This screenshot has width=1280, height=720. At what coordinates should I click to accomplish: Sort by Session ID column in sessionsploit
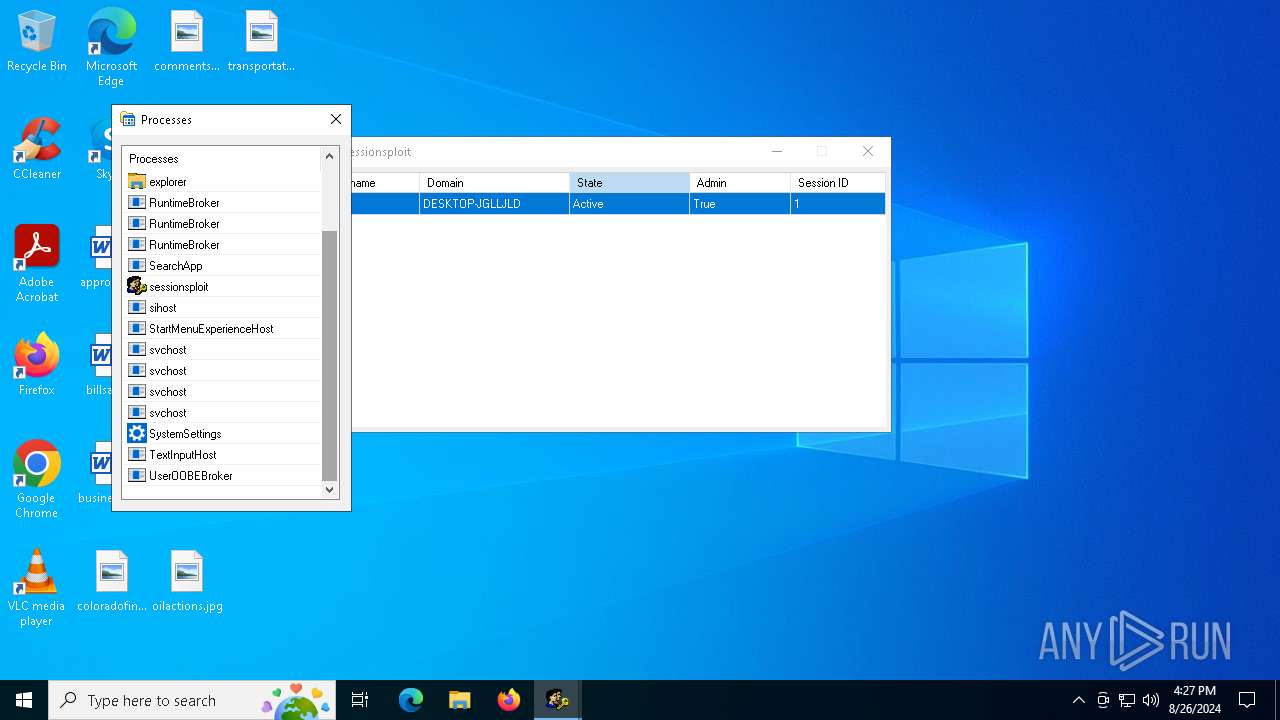pos(837,183)
